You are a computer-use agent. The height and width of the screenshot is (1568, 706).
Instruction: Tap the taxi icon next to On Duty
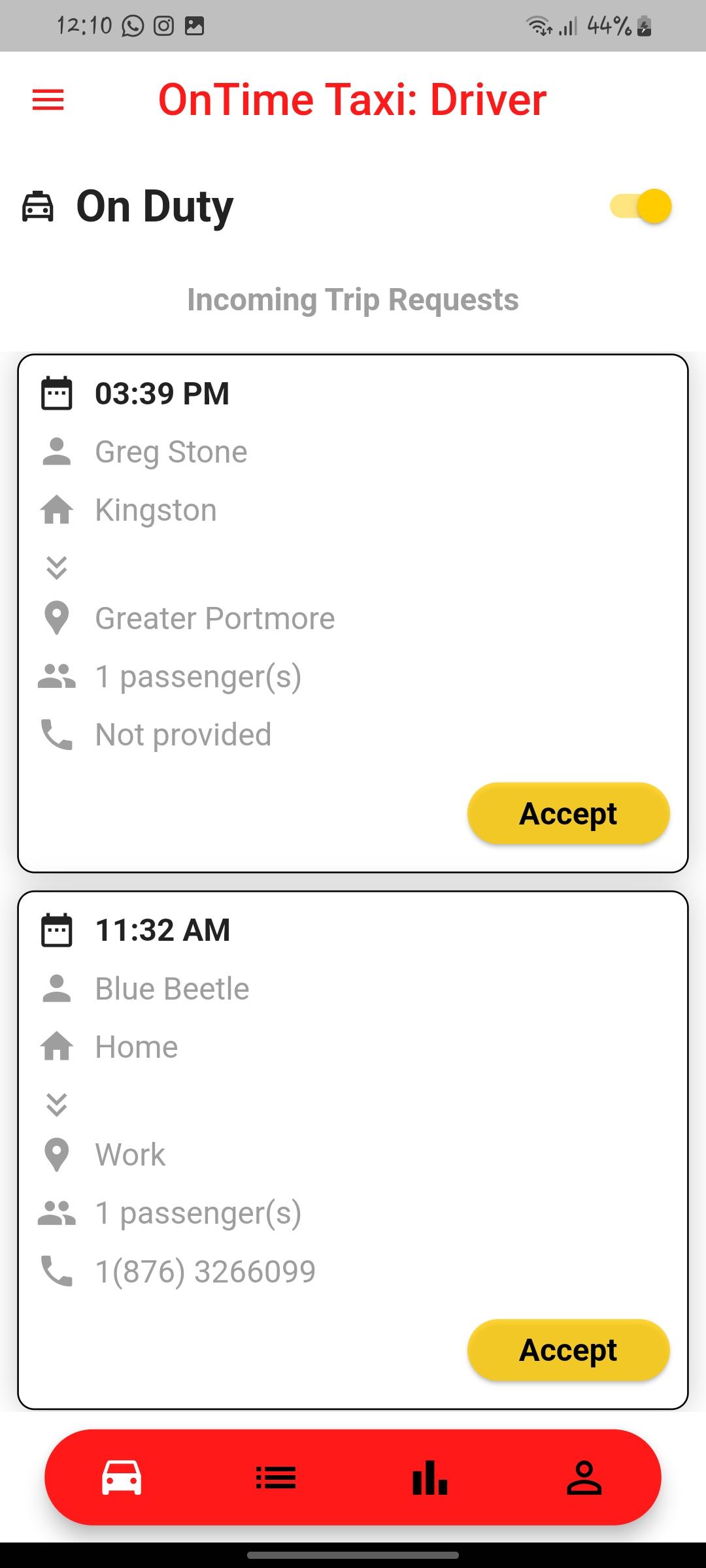click(x=38, y=206)
